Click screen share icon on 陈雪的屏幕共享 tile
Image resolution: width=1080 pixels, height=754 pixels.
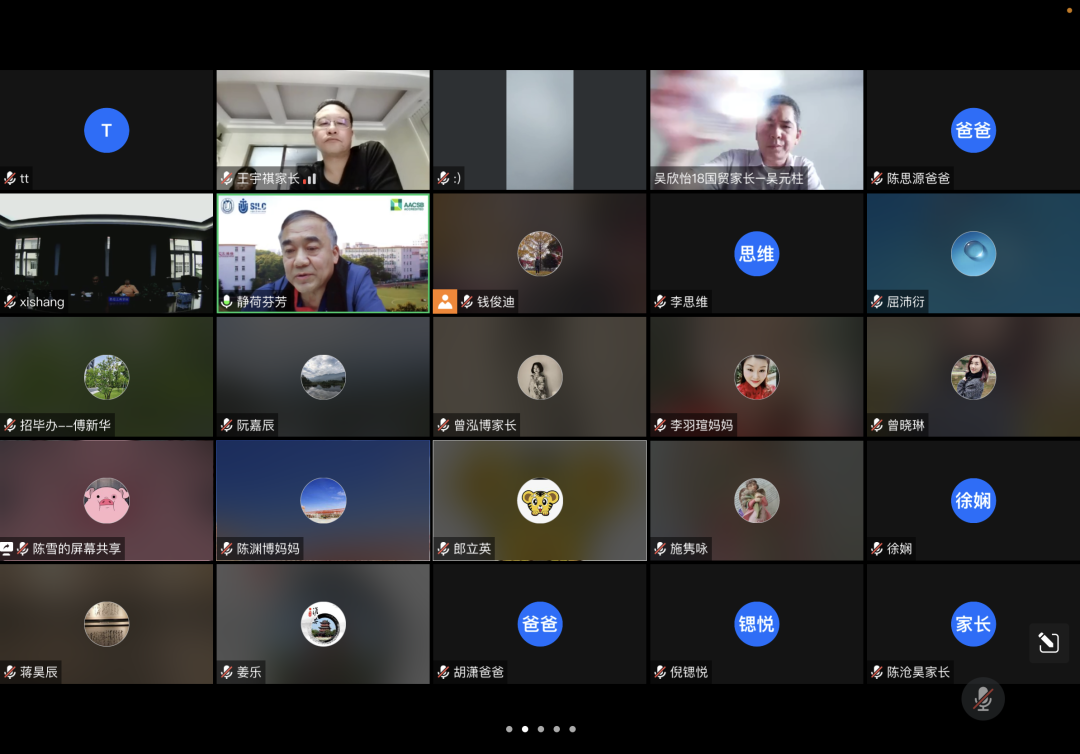pos(7,549)
